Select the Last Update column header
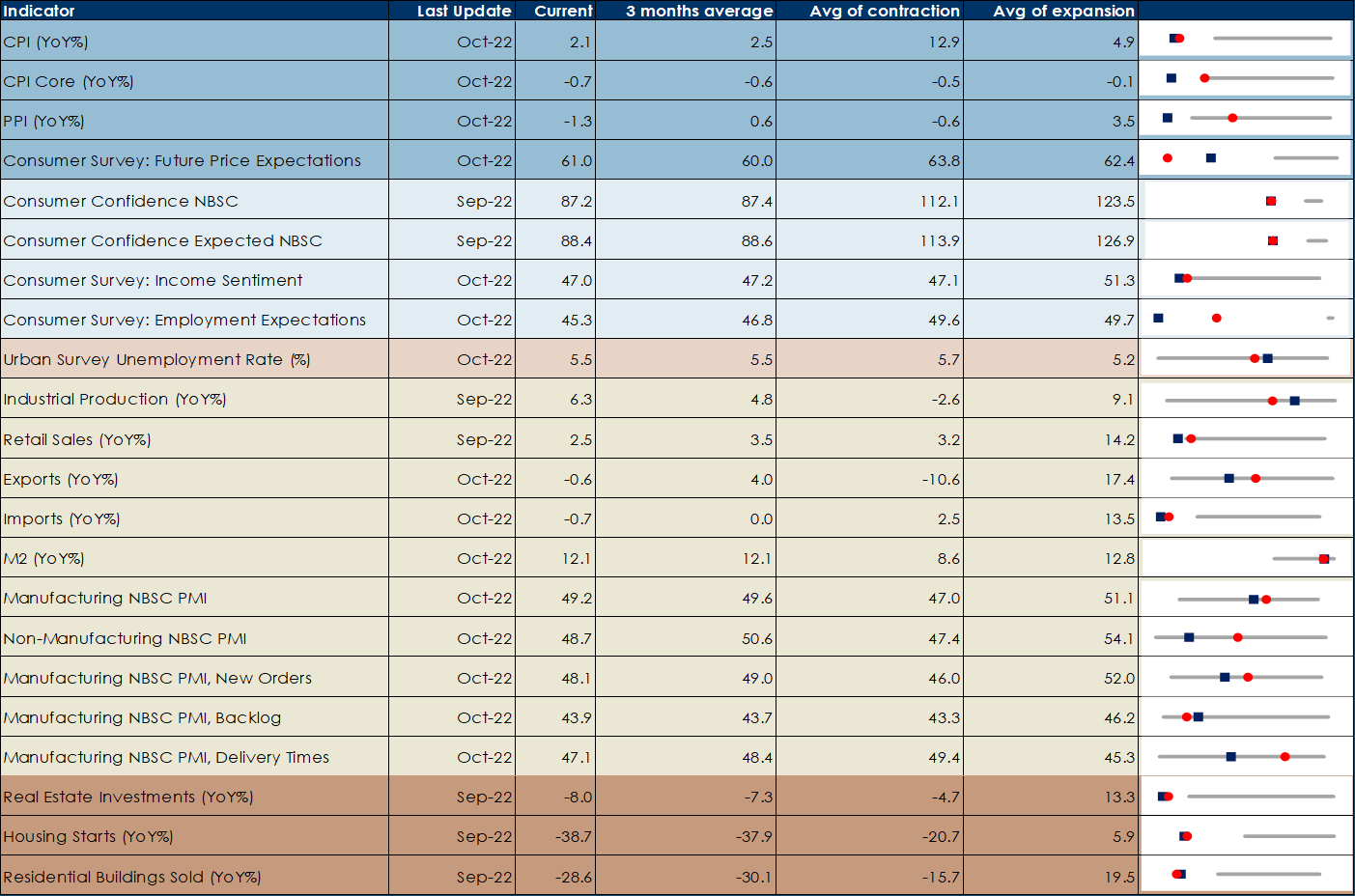The height and width of the screenshot is (896, 1355). (464, 11)
